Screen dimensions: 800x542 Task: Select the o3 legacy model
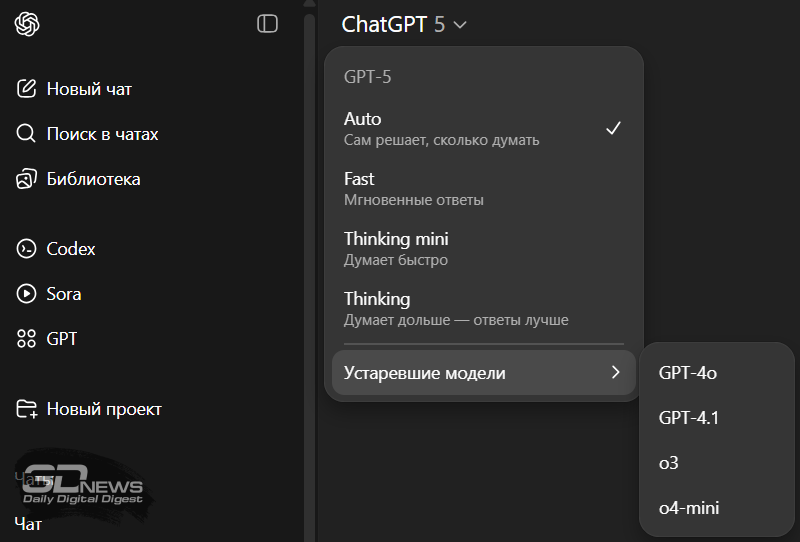(669, 463)
